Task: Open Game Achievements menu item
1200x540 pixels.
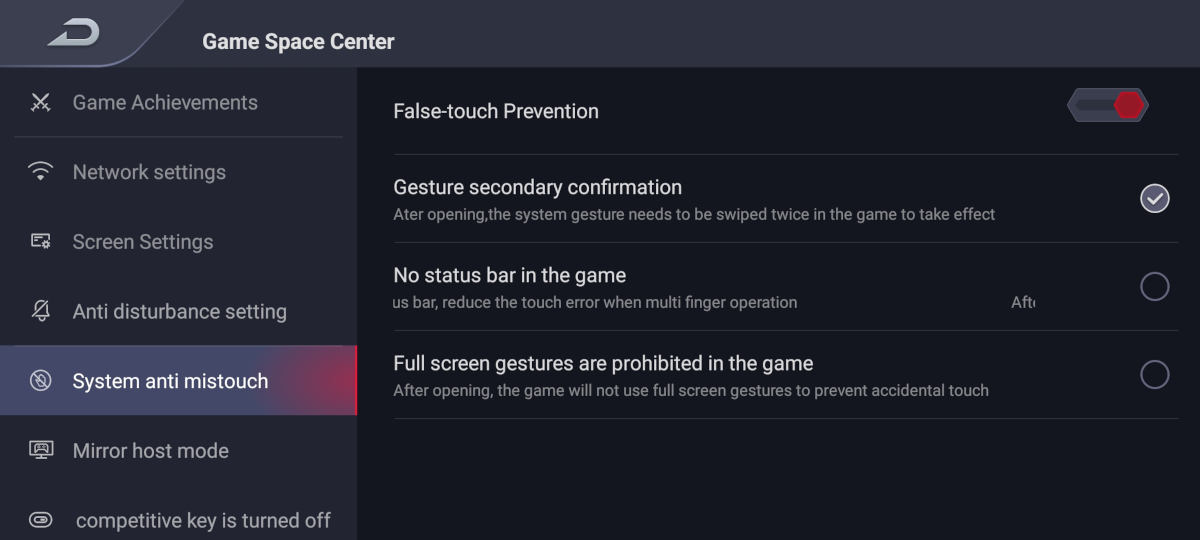Action: [x=165, y=102]
